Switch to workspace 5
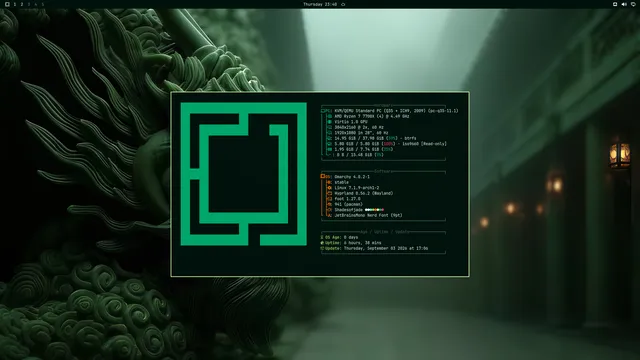The width and height of the screenshot is (640, 360). click(42, 4)
